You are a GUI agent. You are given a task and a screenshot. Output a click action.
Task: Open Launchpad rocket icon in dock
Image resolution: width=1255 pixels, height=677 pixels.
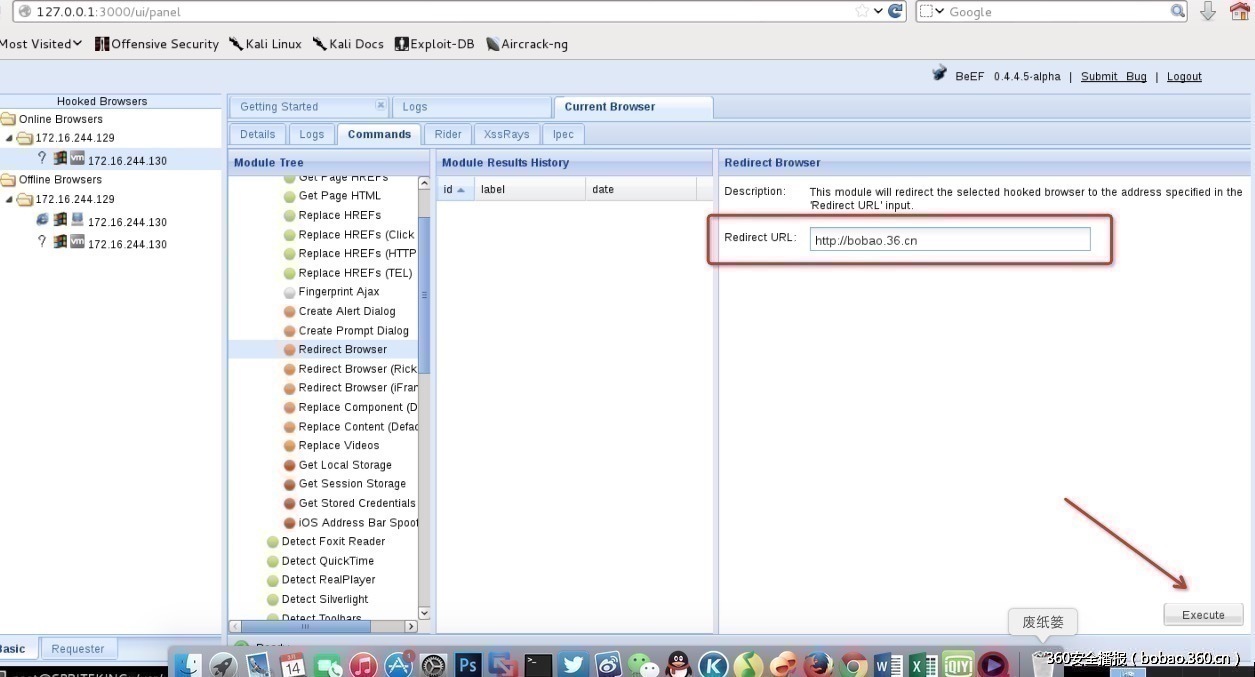(223, 665)
